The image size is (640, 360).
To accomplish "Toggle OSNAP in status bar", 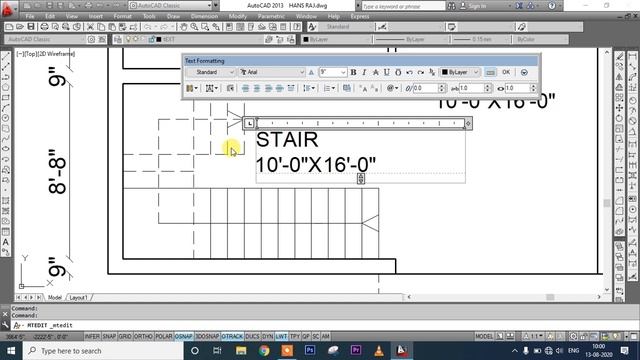I will pos(184,336).
